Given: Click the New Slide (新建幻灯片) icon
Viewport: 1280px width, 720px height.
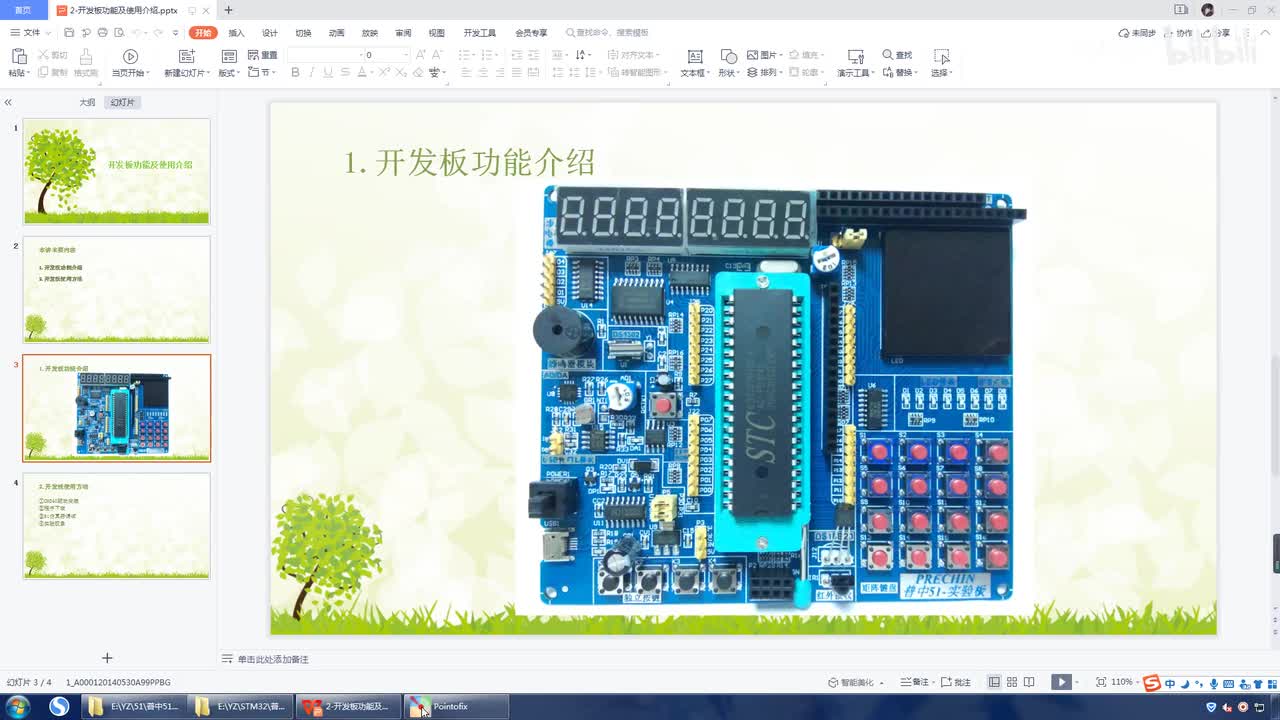Looking at the screenshot, I should coord(187,57).
